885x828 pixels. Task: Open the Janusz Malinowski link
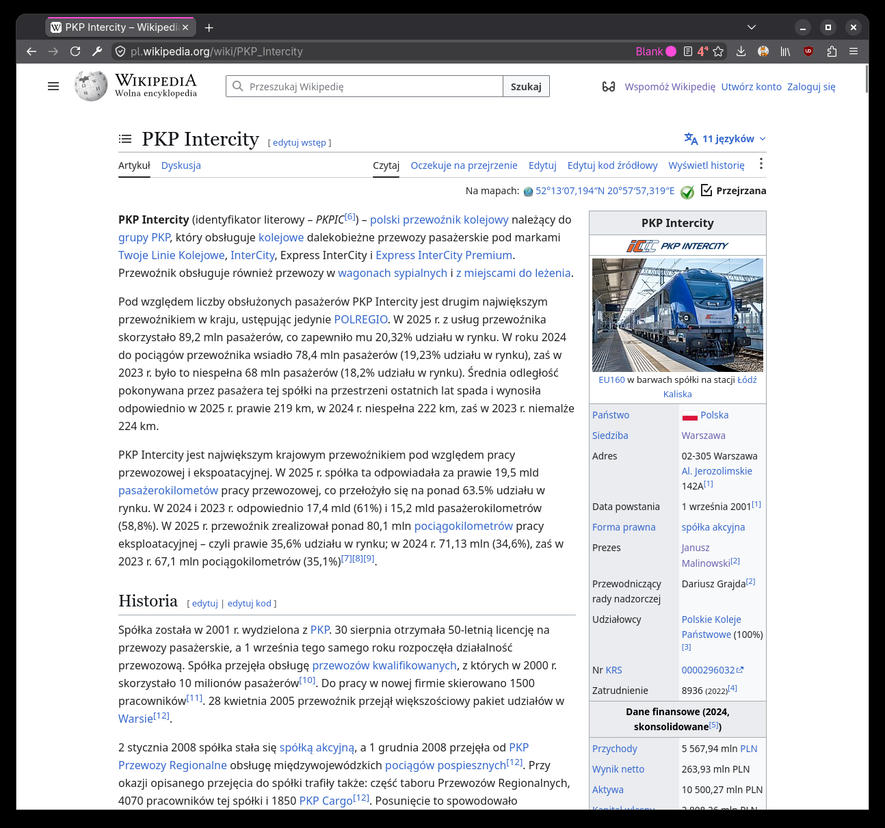706,555
